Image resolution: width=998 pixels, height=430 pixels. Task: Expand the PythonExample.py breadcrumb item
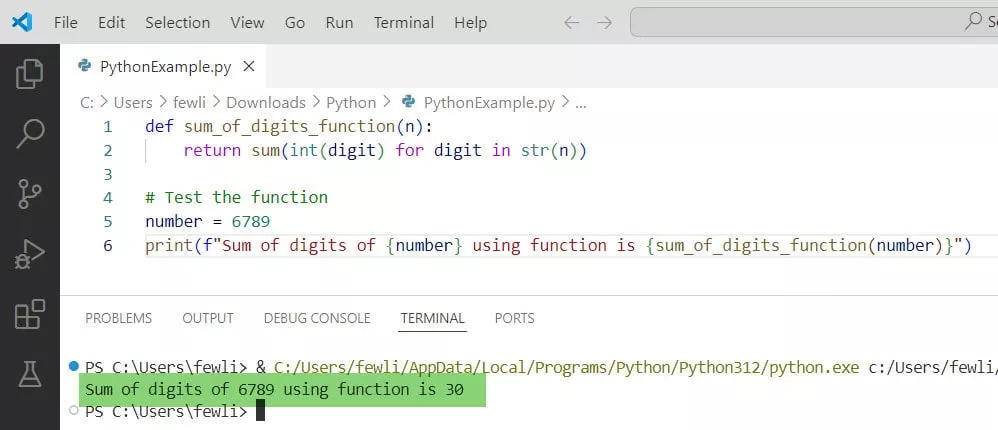tap(488, 102)
